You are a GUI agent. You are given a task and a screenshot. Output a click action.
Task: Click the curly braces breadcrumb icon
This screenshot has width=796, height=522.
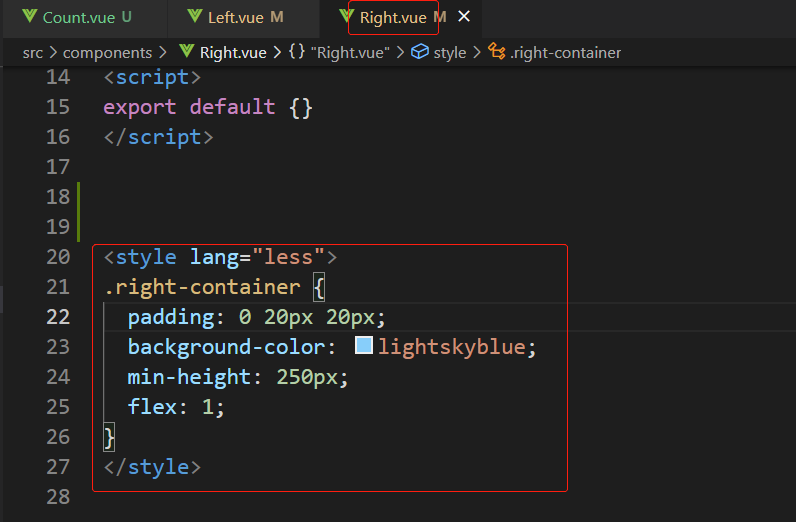click(297, 52)
